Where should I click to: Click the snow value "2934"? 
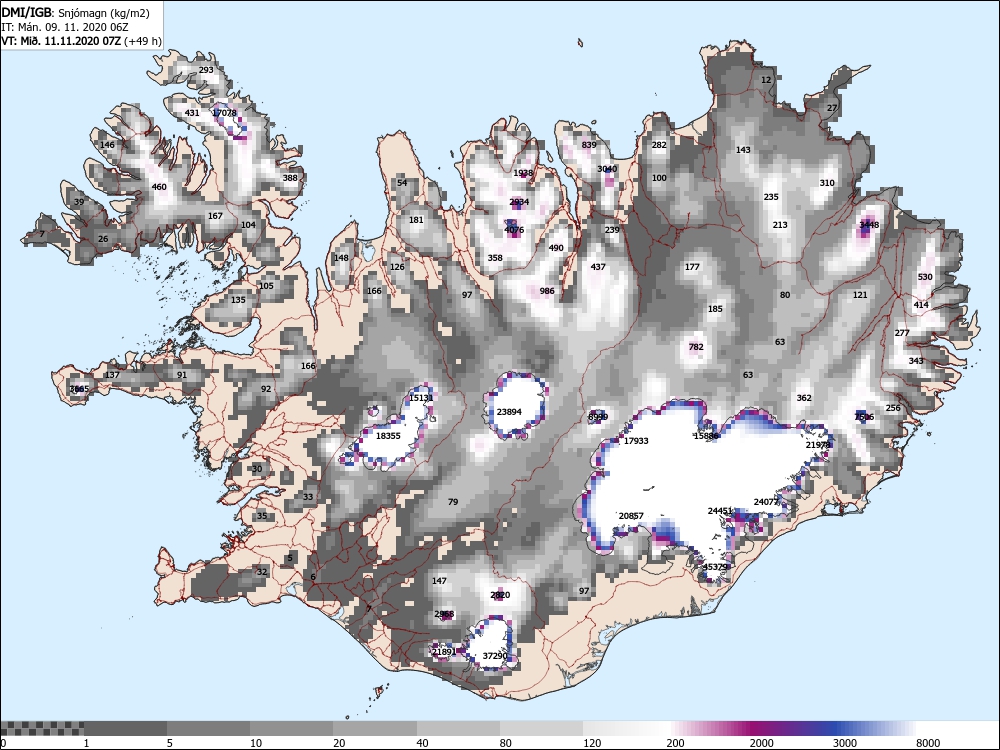[519, 202]
